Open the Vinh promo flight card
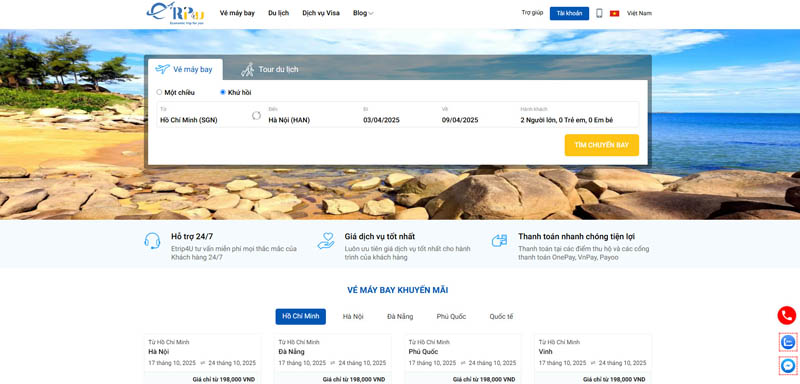The height and width of the screenshot is (384, 800). point(593,359)
